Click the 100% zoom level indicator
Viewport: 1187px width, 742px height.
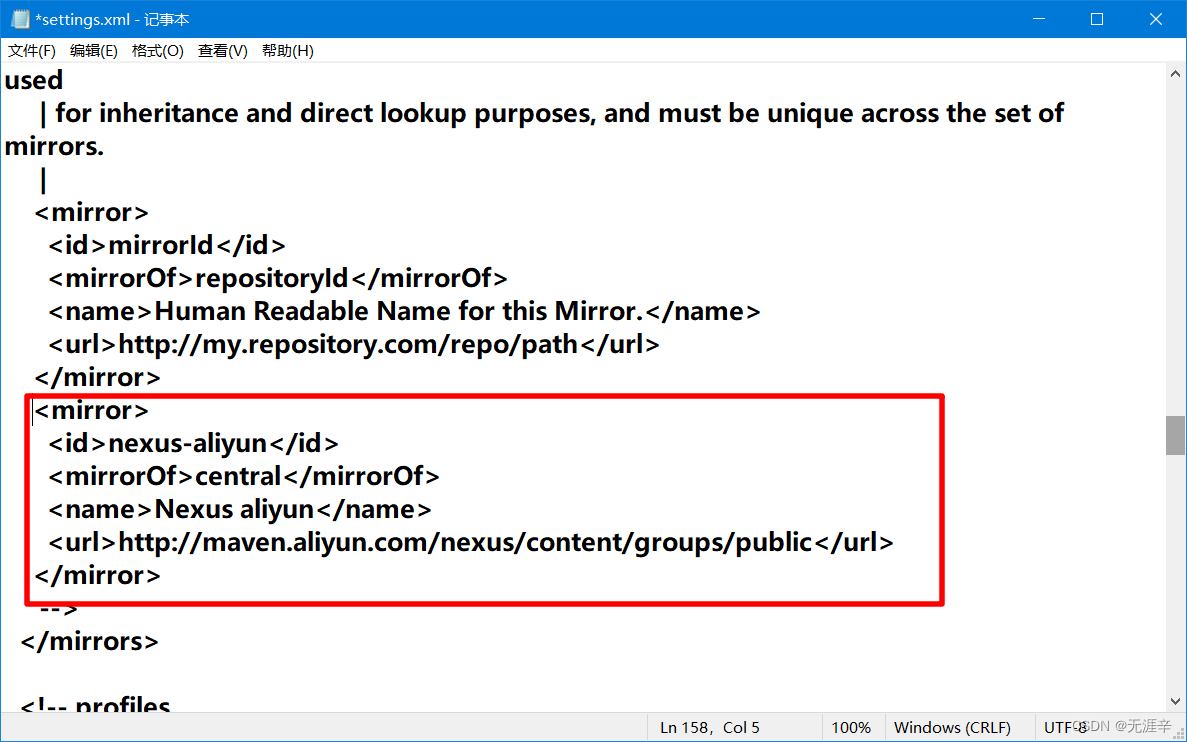click(x=851, y=727)
